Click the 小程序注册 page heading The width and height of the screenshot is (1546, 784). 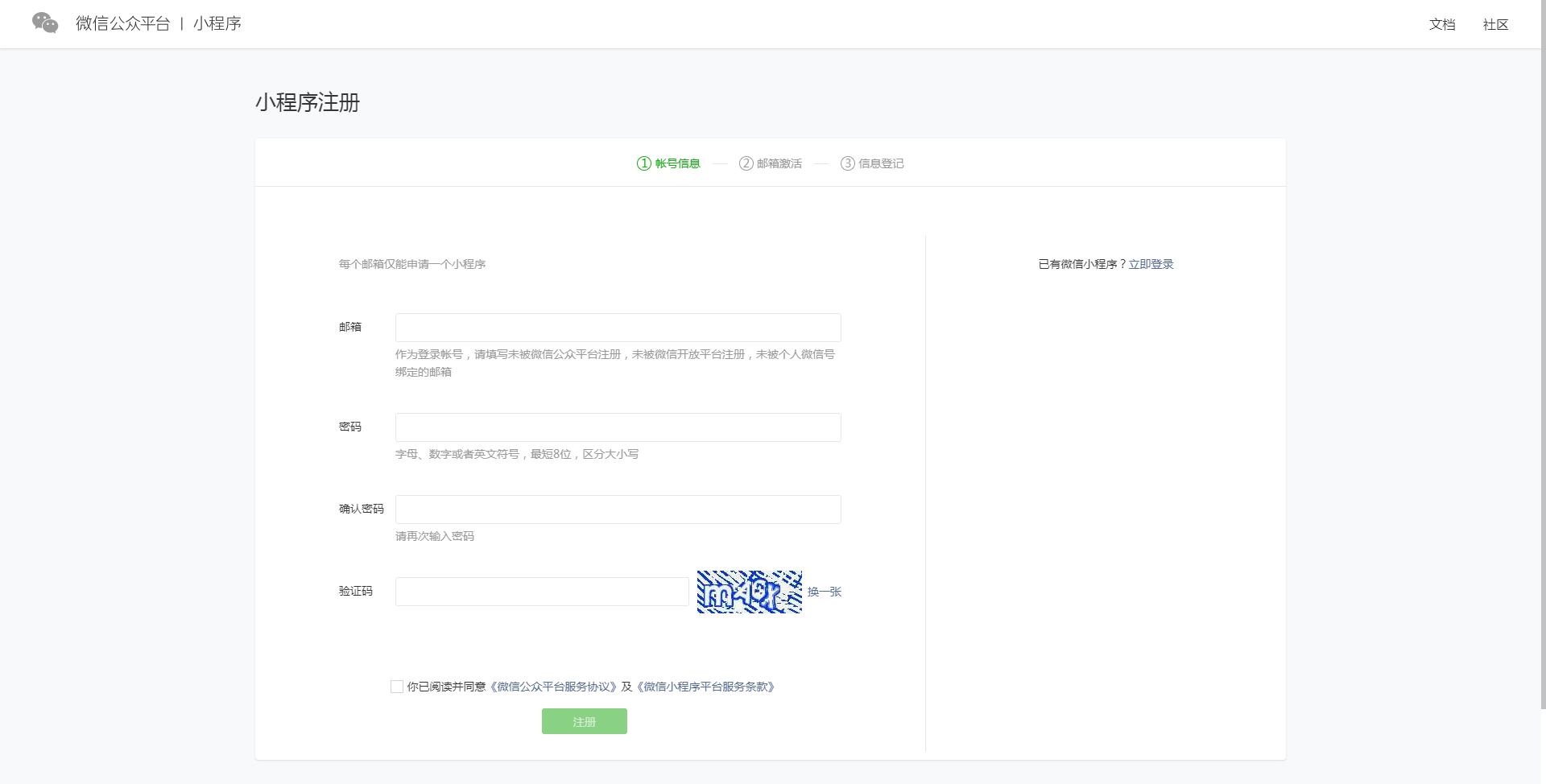[x=308, y=102]
